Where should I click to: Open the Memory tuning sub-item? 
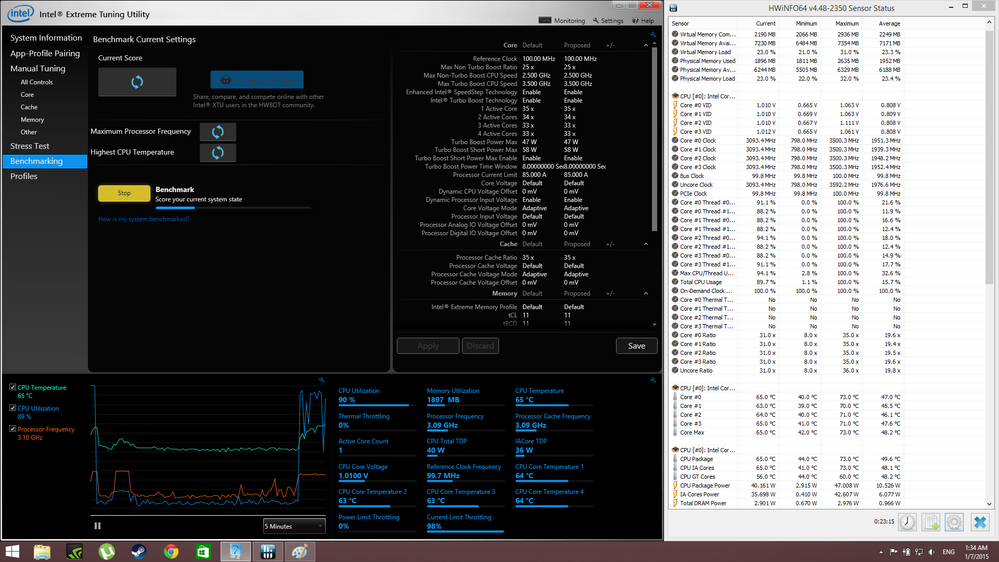pos(32,120)
